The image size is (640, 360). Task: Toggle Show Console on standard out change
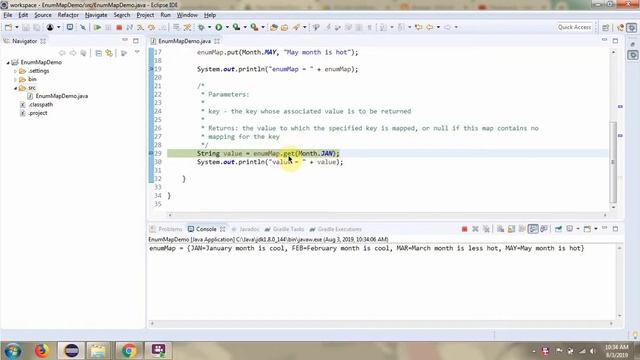(x=533, y=229)
